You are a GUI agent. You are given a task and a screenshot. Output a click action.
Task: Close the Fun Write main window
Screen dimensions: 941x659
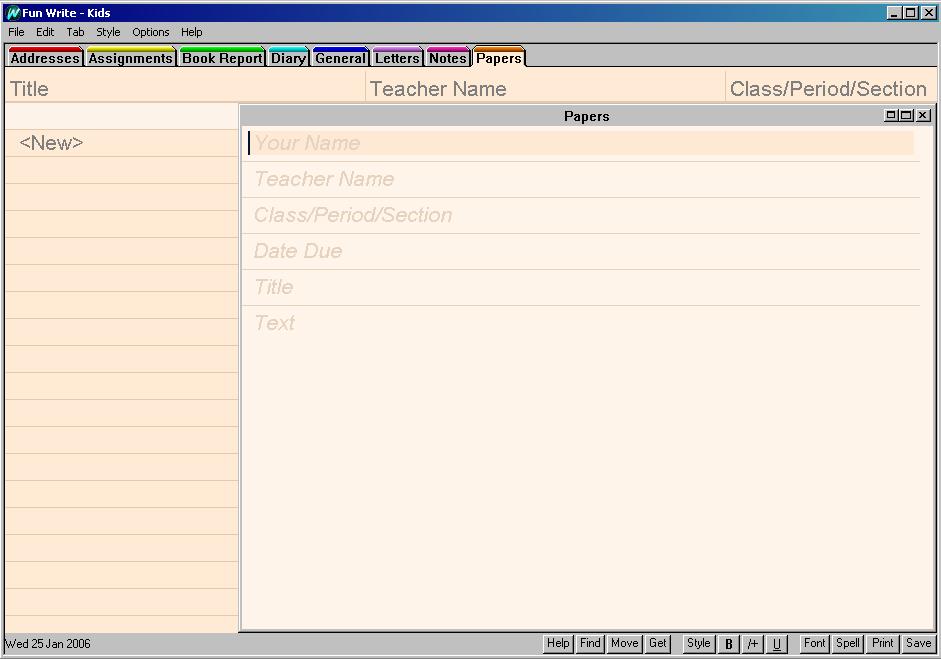click(928, 13)
